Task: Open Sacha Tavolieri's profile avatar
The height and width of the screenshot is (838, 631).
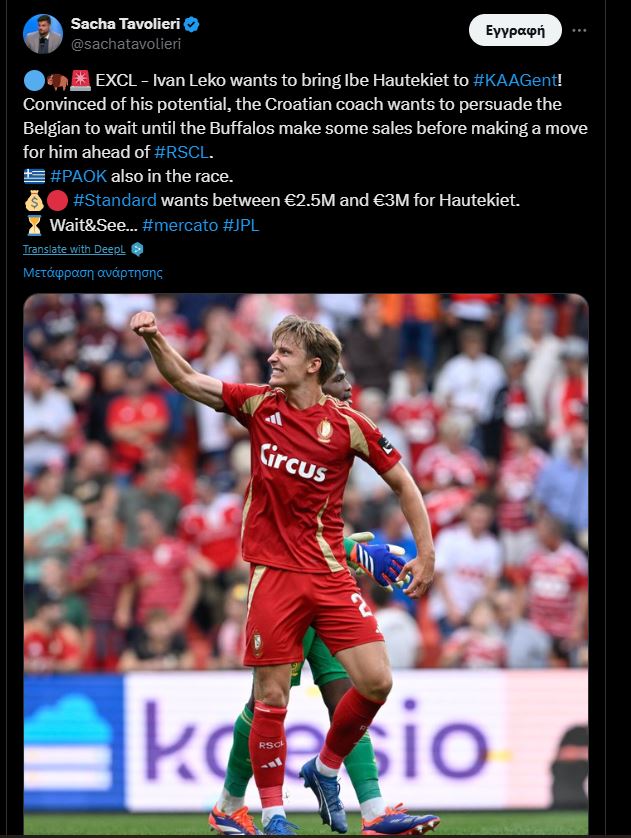Action: tap(43, 33)
